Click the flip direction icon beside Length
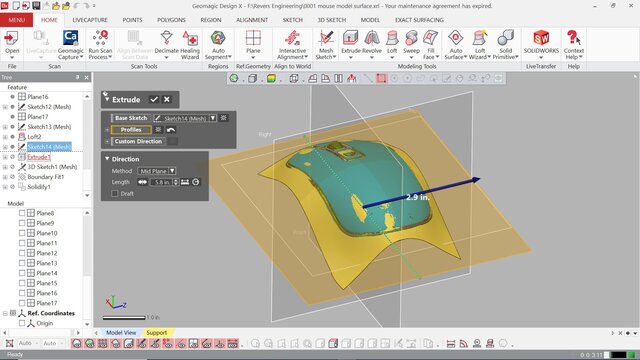The width and height of the screenshot is (640, 360). [x=142, y=182]
